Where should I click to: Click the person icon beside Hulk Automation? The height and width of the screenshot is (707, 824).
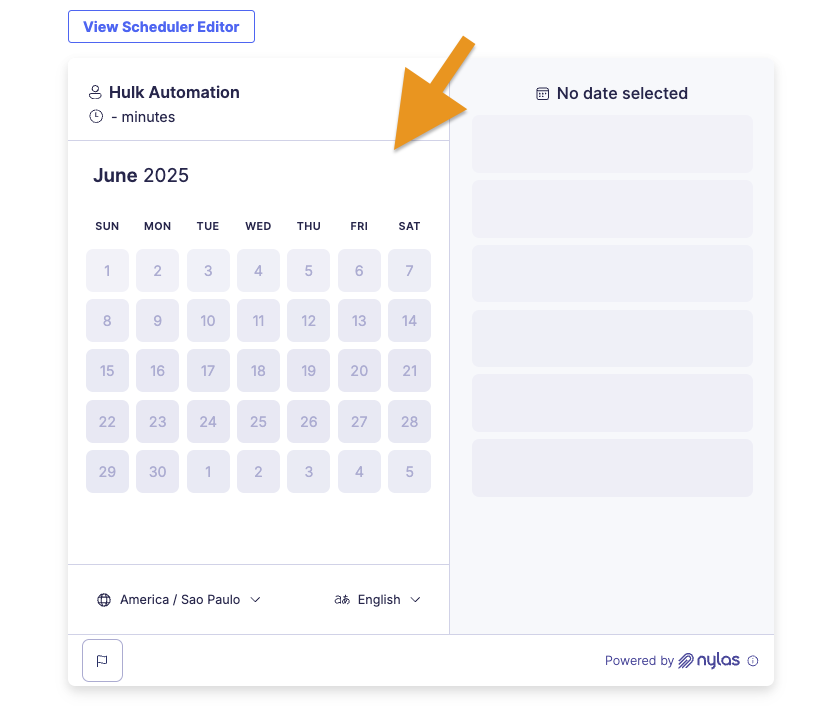tap(95, 92)
